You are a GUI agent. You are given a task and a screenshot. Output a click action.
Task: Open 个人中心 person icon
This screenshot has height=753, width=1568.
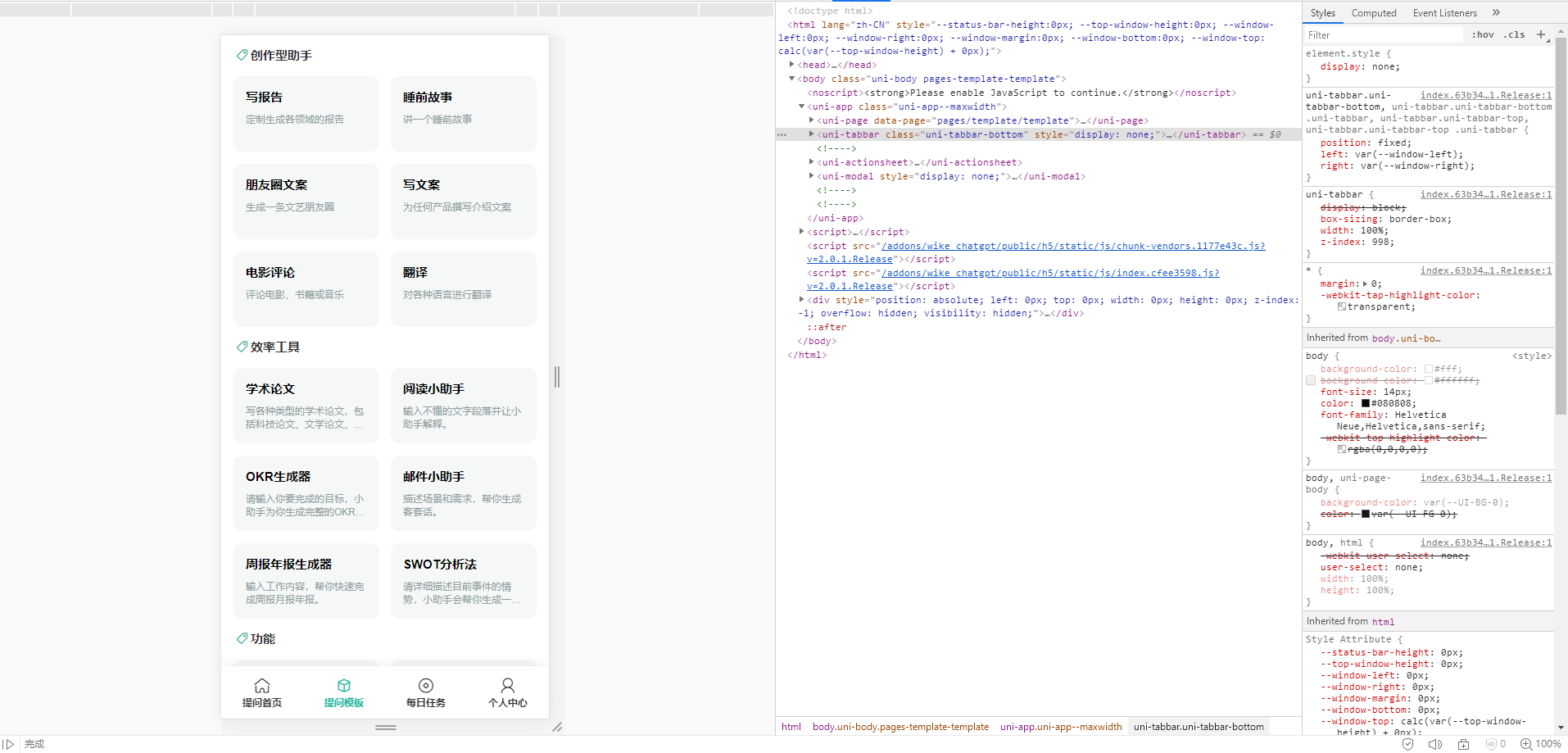(508, 685)
